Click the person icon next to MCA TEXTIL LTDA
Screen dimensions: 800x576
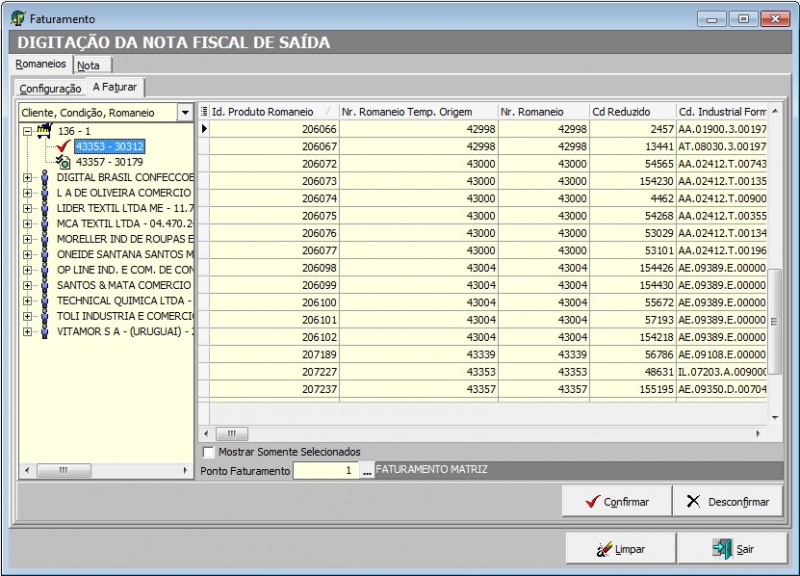43,223
